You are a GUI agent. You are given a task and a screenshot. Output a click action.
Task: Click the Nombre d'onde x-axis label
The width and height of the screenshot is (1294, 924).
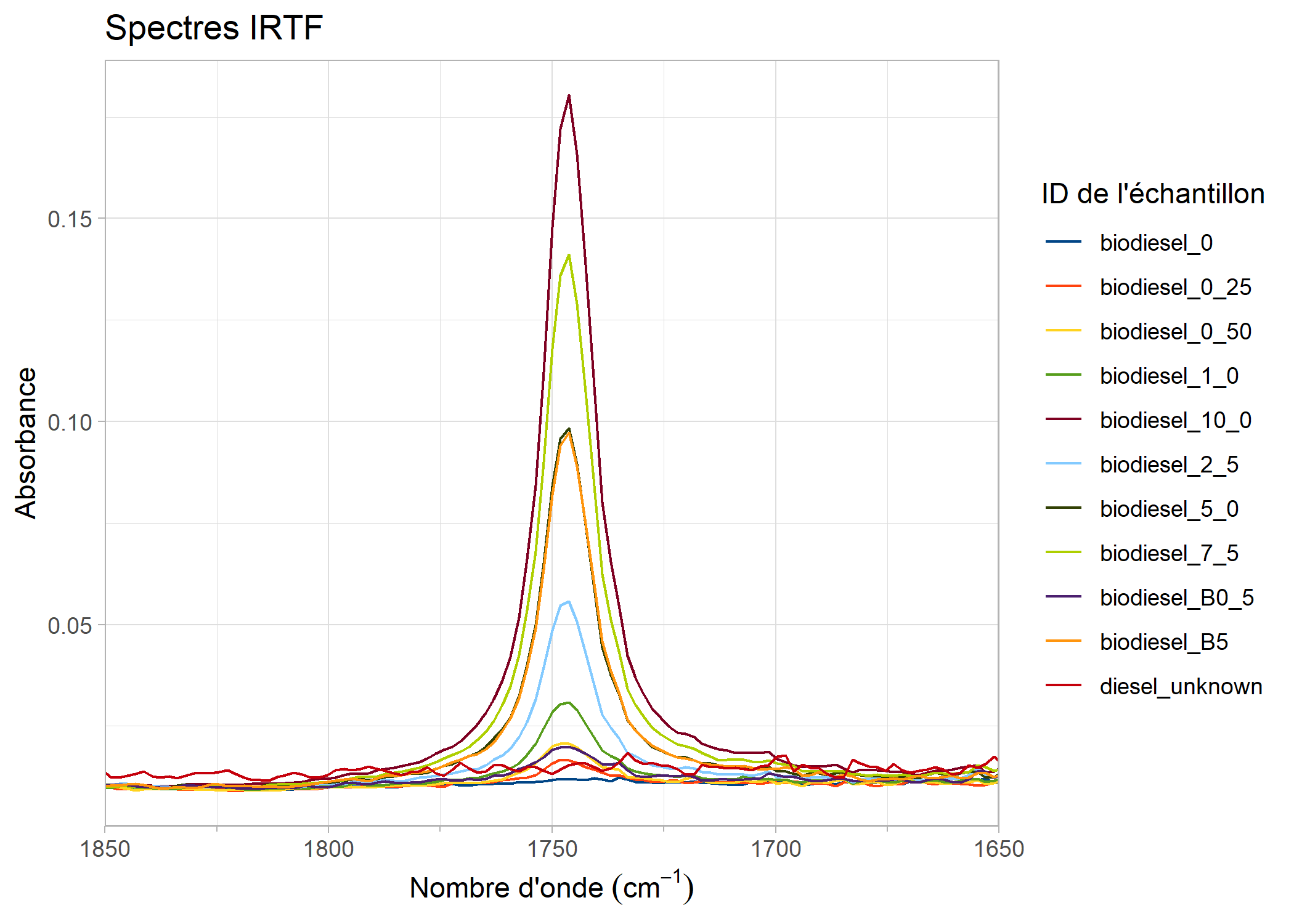[x=551, y=888]
